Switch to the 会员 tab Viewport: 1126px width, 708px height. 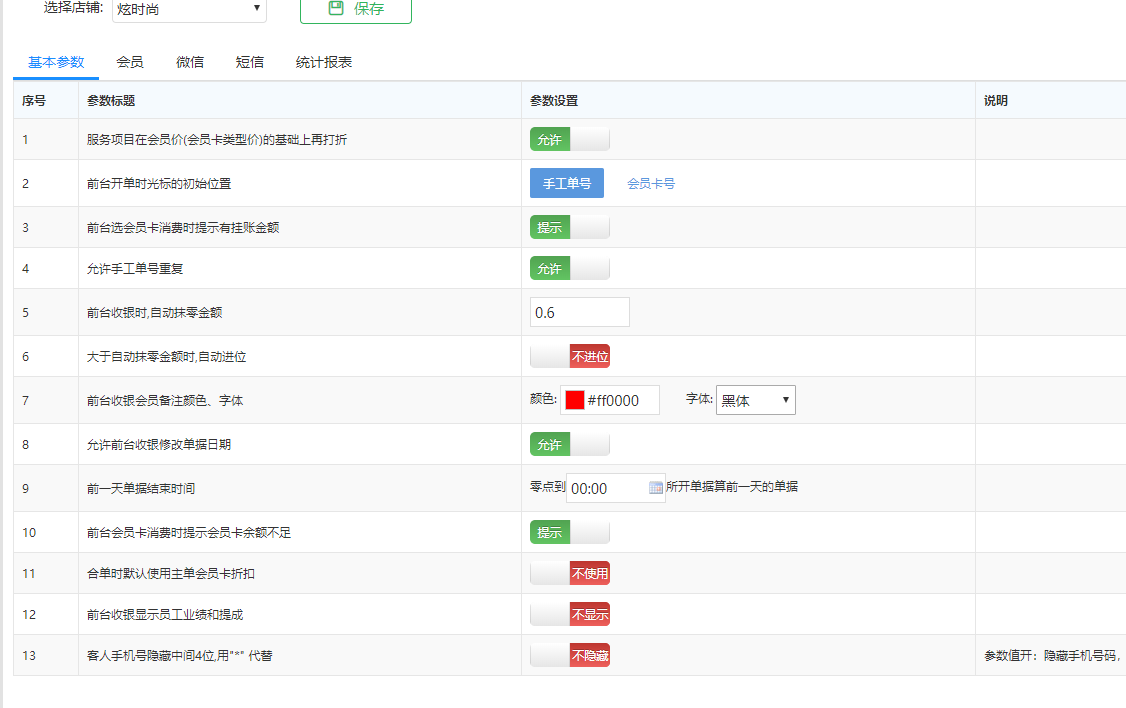[x=130, y=62]
